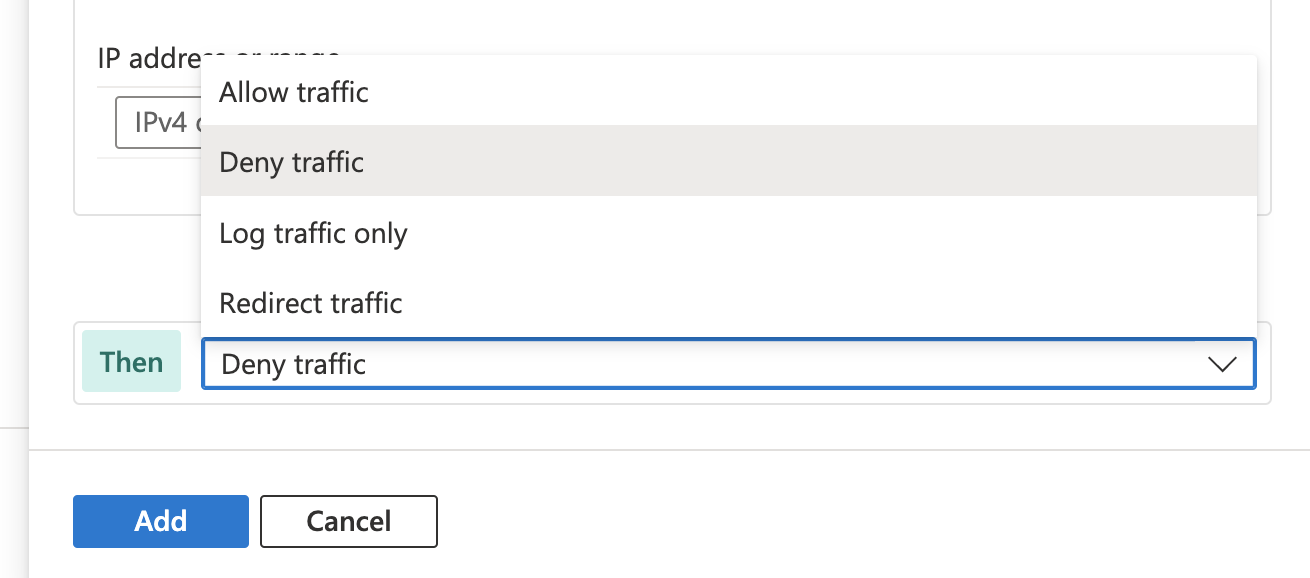The width and height of the screenshot is (1310, 578).
Task: Close the dropdown via the down arrow
Action: click(x=1222, y=364)
